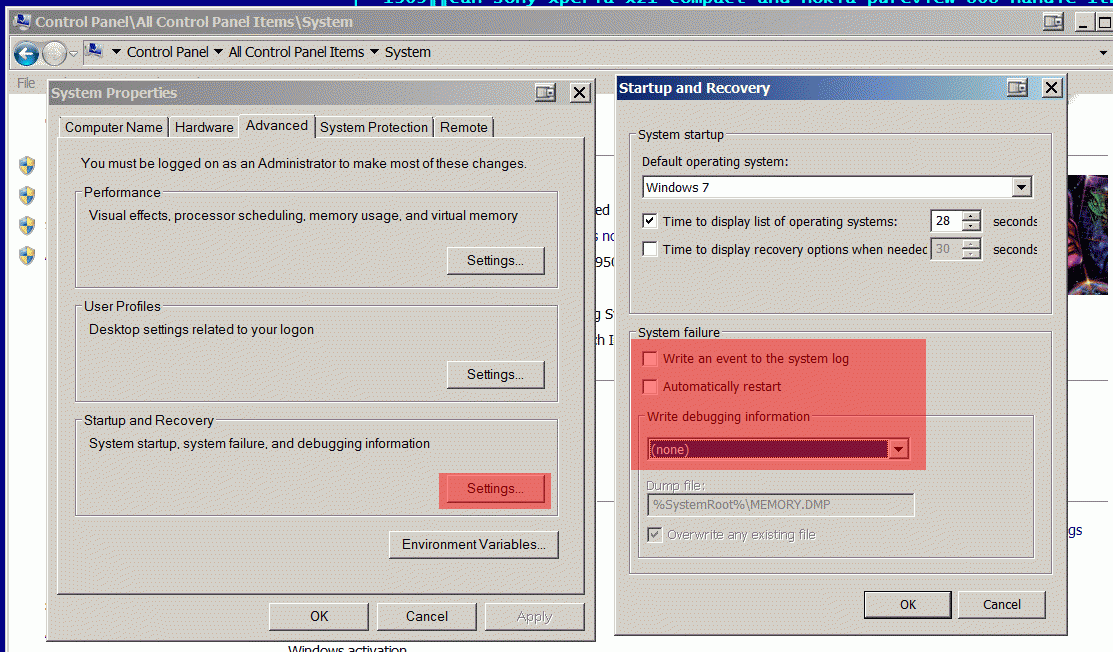Toggle Time to display list of operating systems
The image size is (1113, 652).
tap(649, 221)
